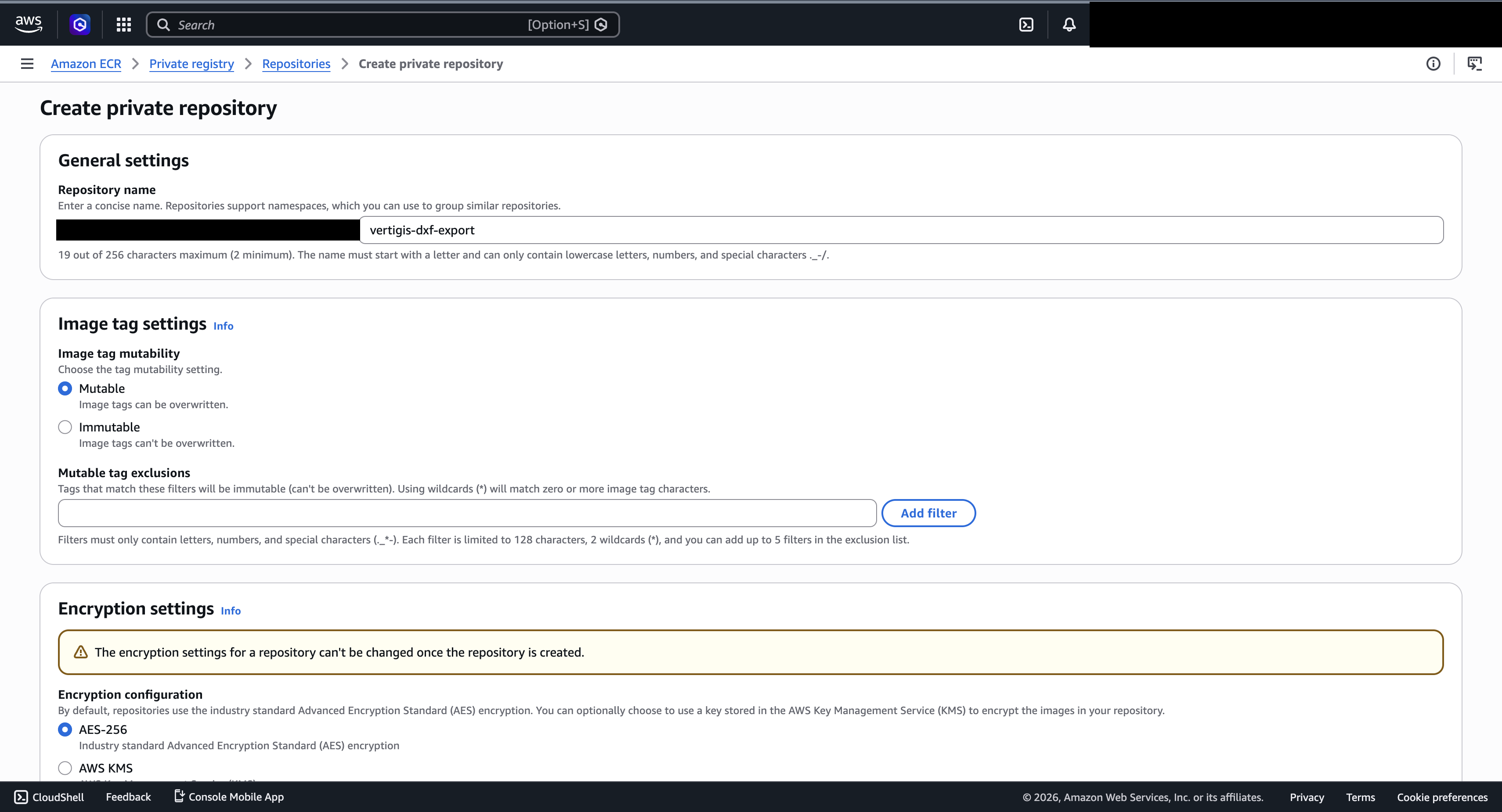Select AES-256 encryption option
The height and width of the screenshot is (812, 1502).
coord(65,729)
